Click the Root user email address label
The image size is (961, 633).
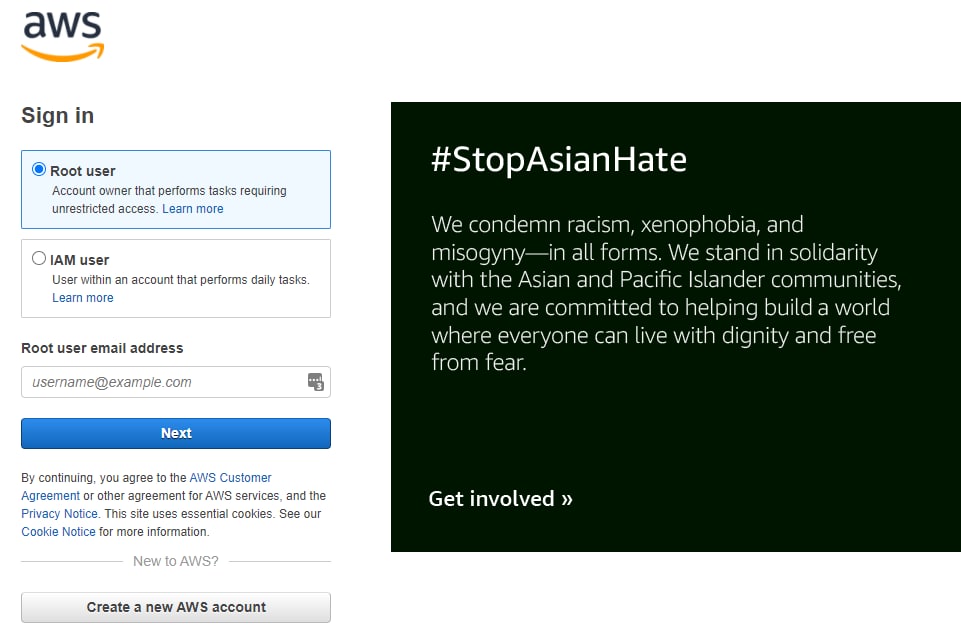tap(102, 348)
